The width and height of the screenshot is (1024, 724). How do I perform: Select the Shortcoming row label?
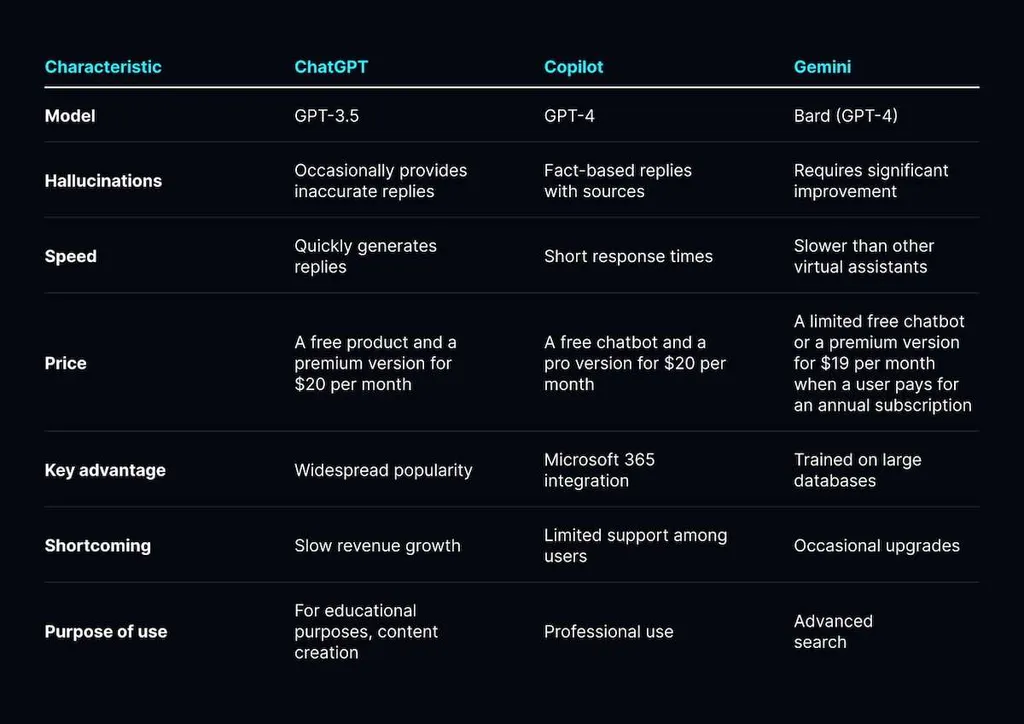(97, 546)
